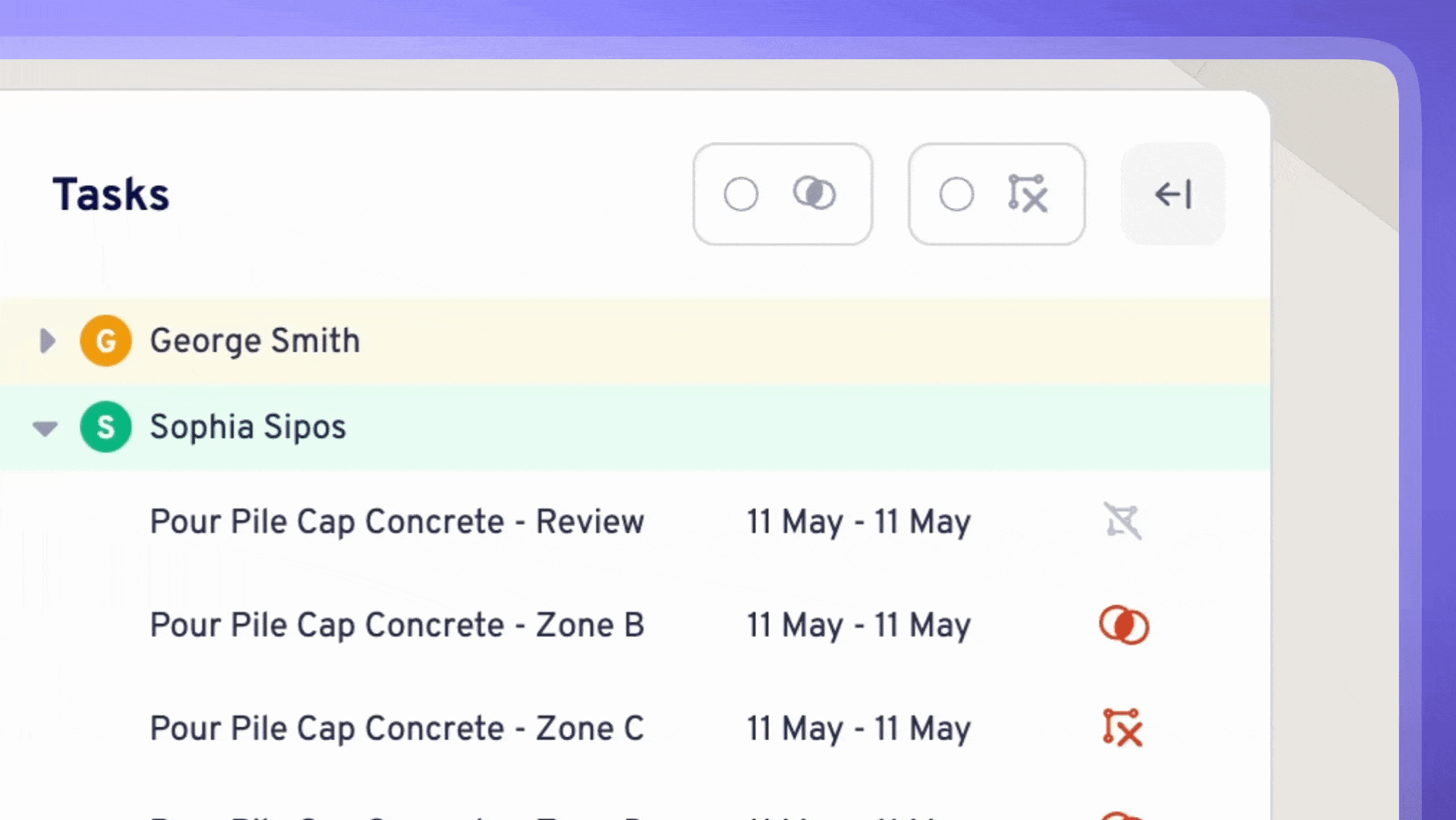Click the date range of the Zone B task
The image size is (1456, 820).
point(859,626)
